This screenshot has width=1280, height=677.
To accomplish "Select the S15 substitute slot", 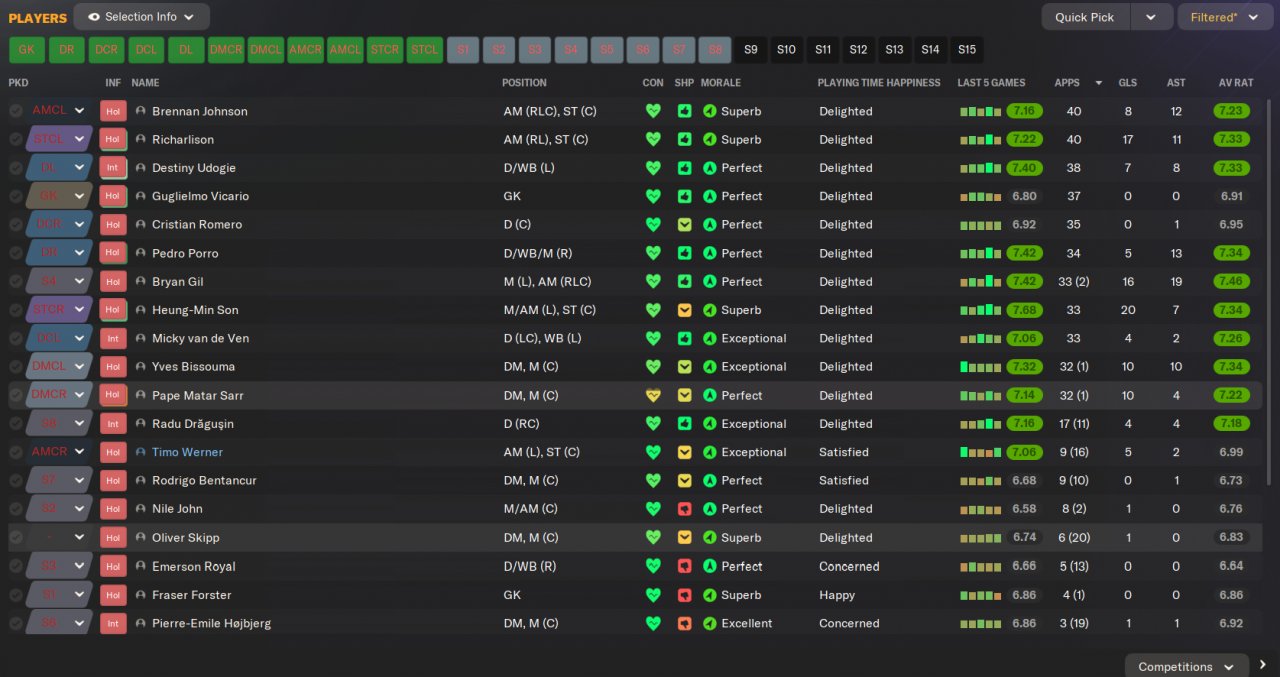I will (967, 50).
